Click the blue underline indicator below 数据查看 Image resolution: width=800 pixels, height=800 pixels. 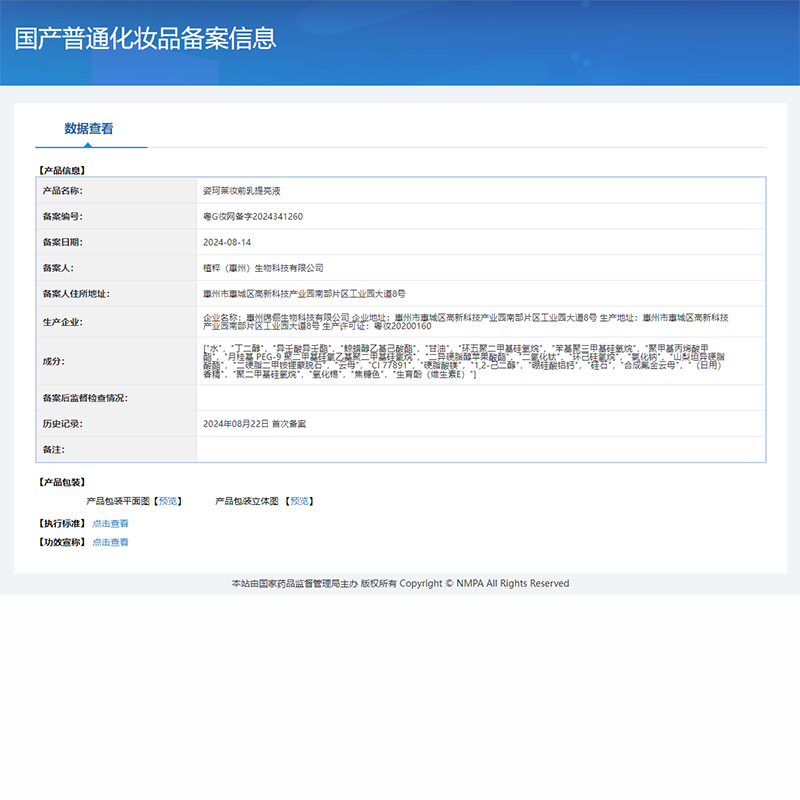point(90,146)
